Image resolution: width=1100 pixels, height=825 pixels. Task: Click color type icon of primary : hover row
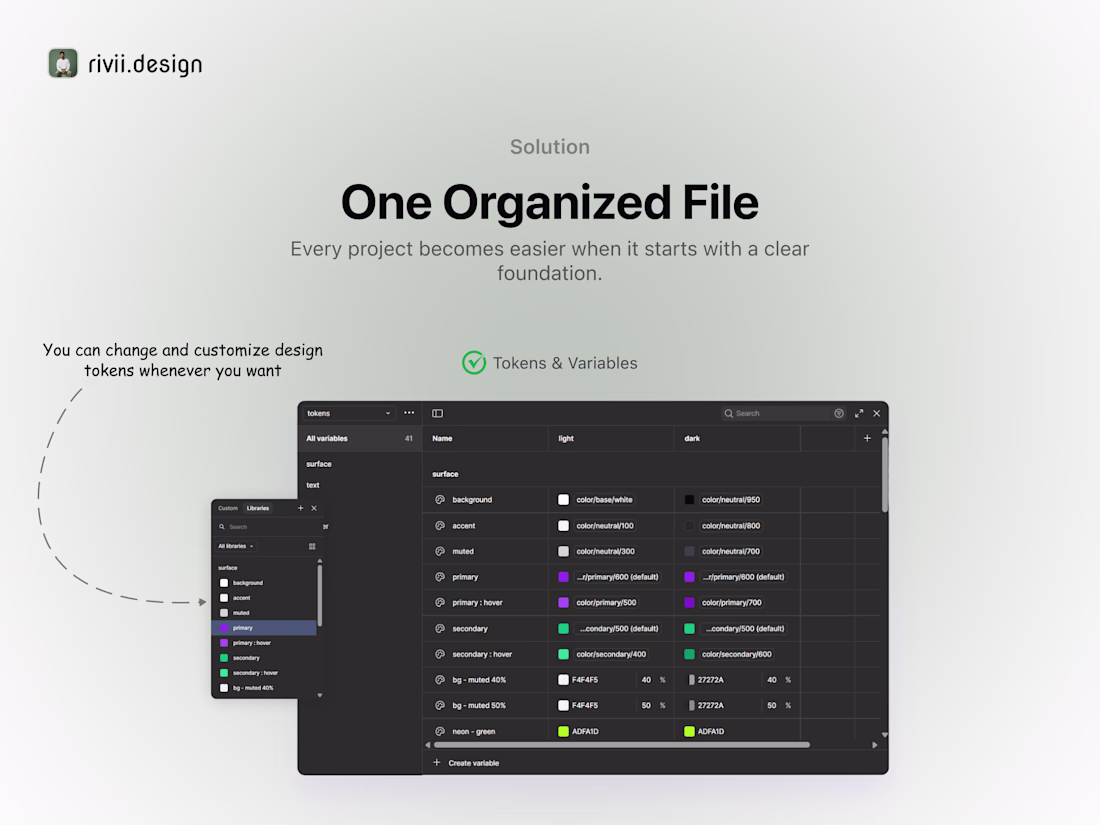[x=440, y=603]
